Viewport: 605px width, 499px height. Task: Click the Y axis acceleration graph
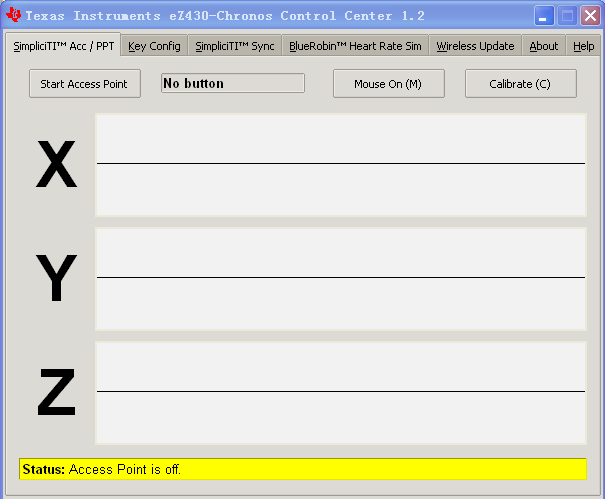point(341,279)
